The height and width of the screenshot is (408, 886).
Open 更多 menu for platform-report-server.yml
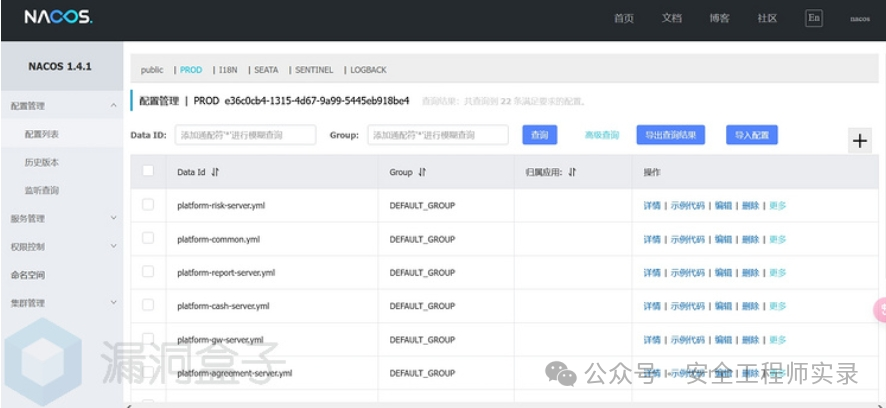pos(778,273)
